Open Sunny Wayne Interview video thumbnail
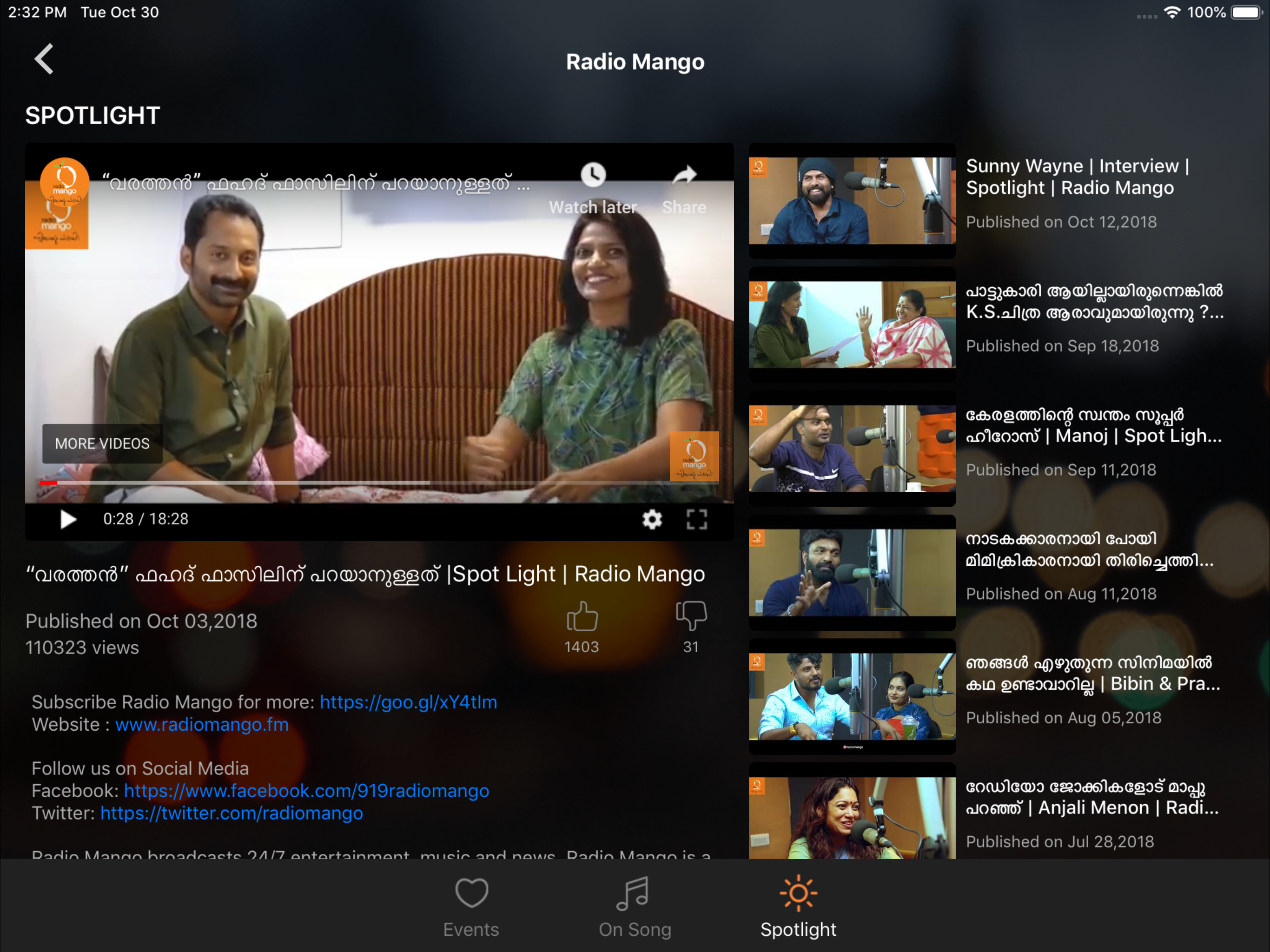This screenshot has width=1270, height=952. click(852, 201)
